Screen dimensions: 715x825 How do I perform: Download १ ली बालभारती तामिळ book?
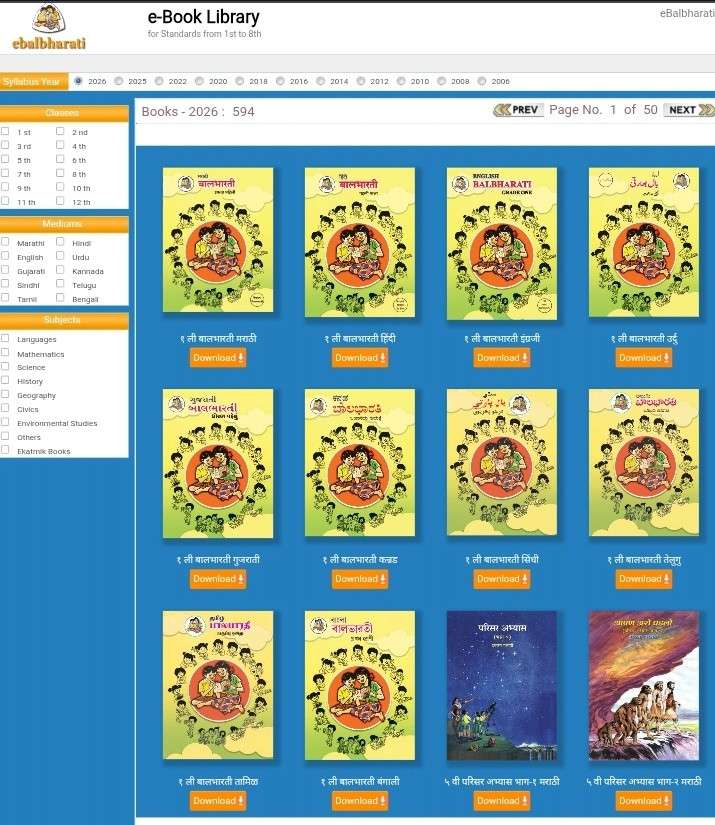click(218, 801)
